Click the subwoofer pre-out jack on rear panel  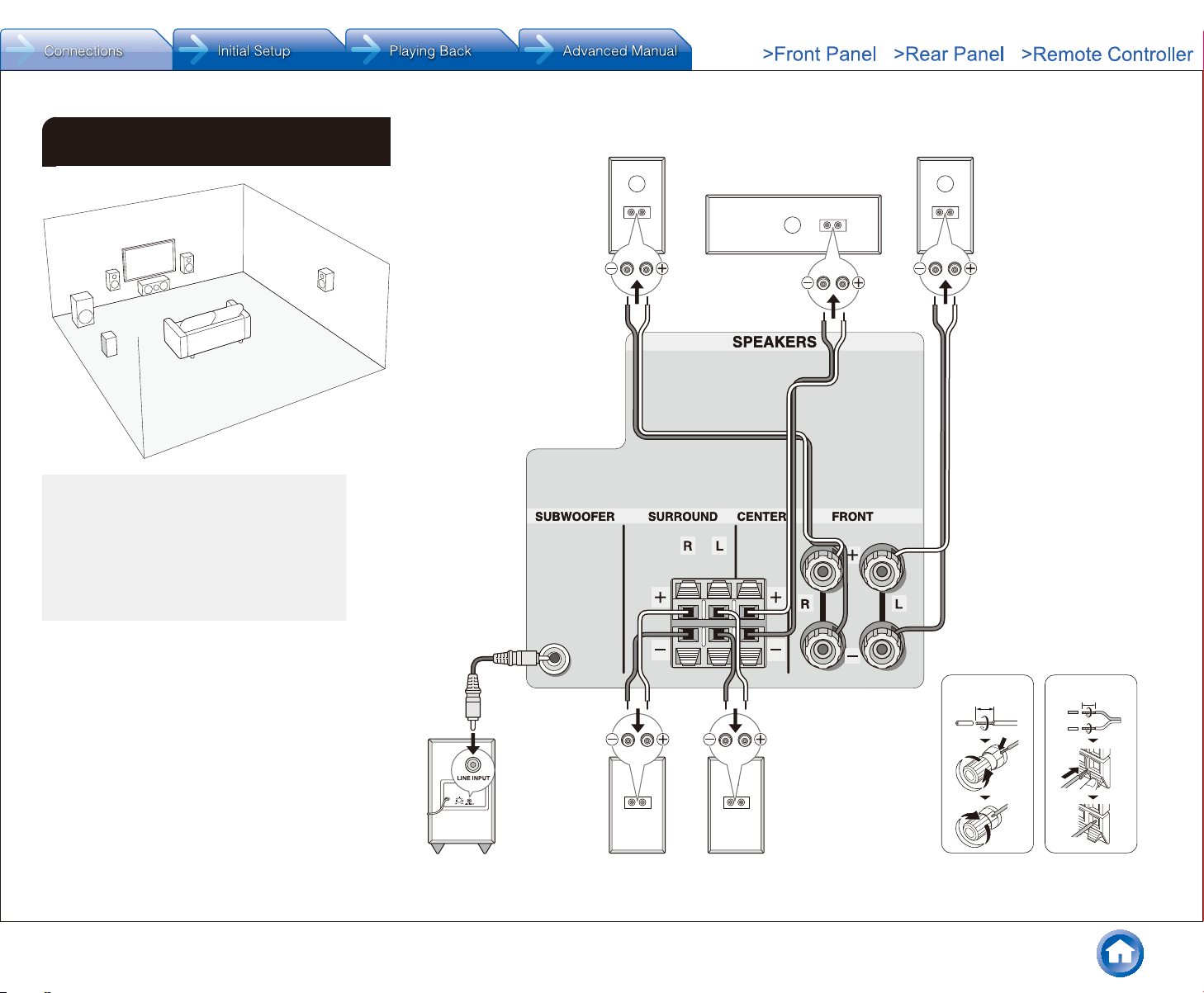(x=554, y=659)
